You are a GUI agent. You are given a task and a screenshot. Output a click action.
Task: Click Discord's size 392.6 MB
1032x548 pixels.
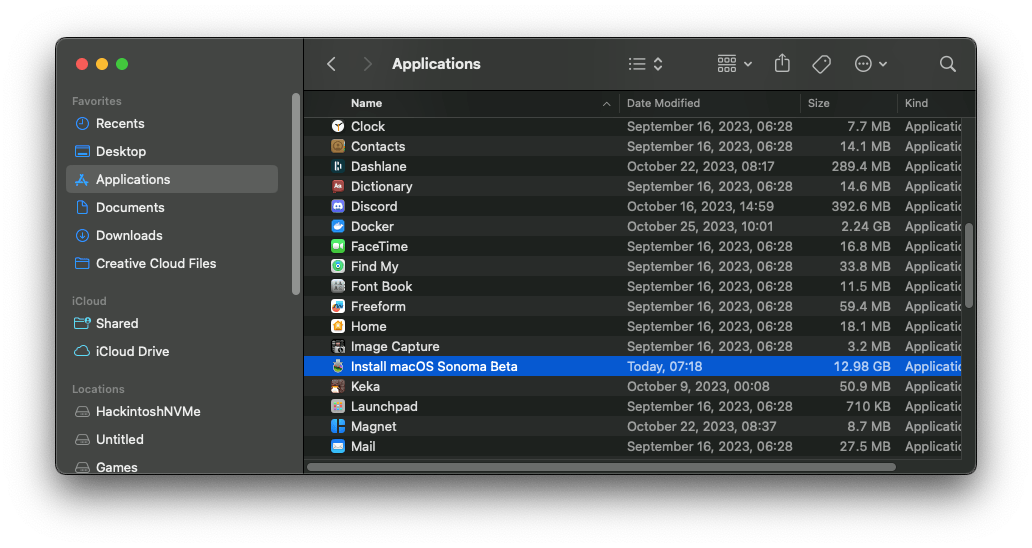[x=860, y=207]
